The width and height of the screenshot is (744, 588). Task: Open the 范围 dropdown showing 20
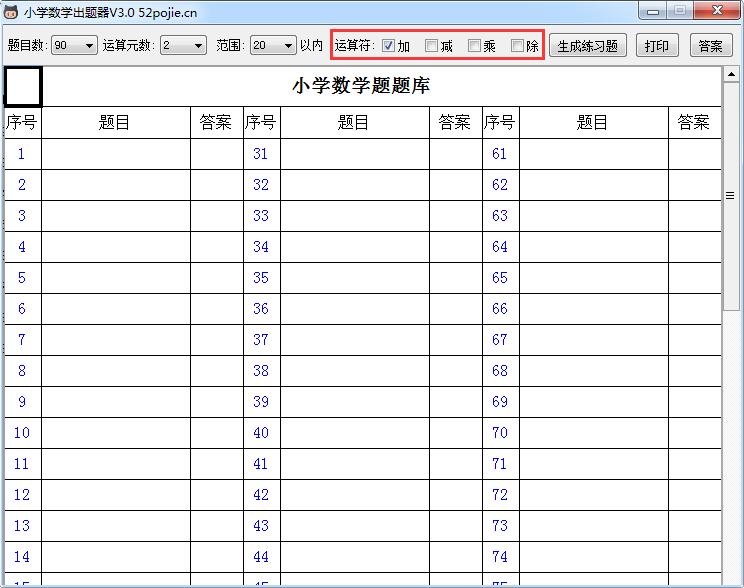click(273, 46)
